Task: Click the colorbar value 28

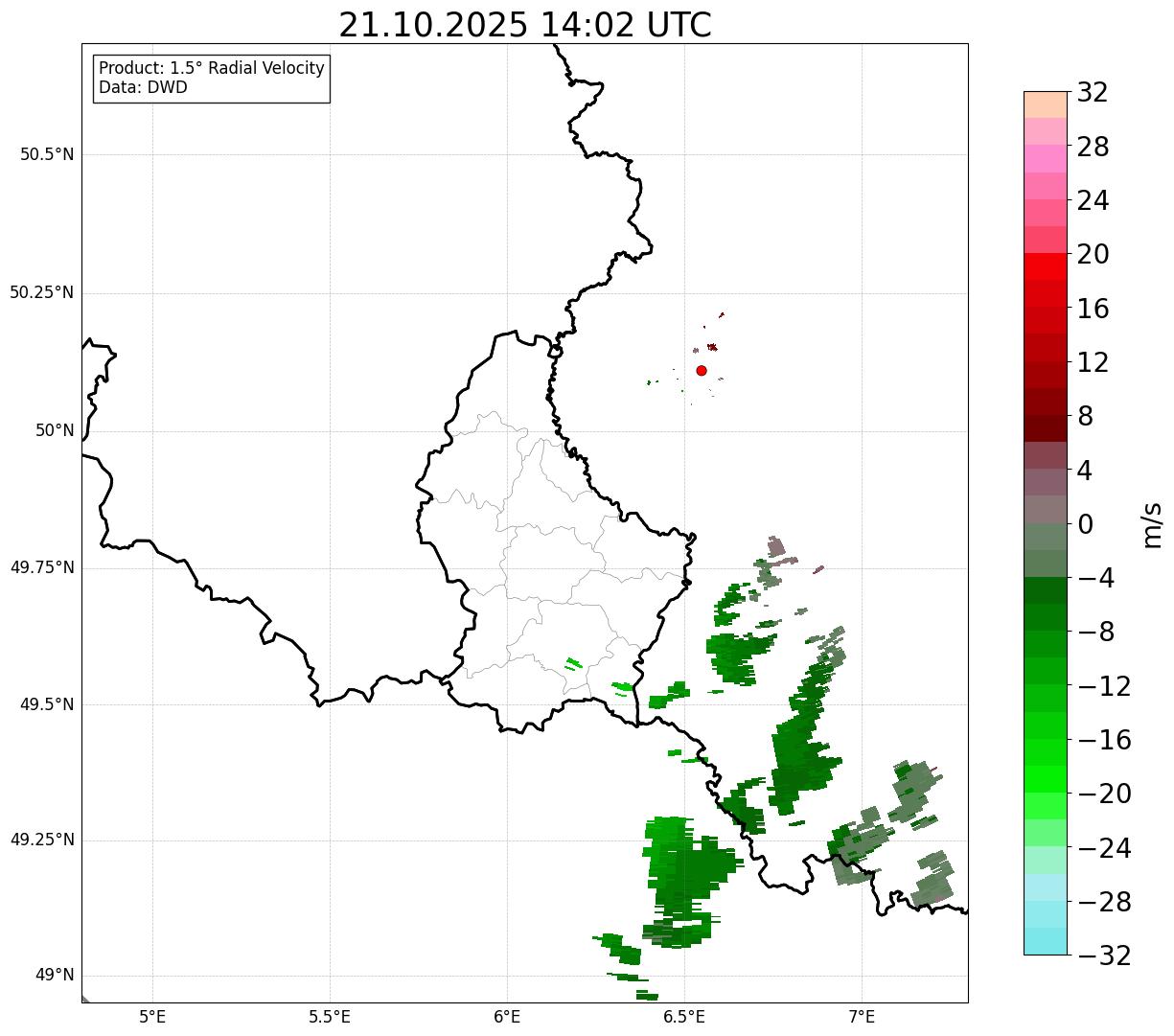Action: click(x=1093, y=147)
